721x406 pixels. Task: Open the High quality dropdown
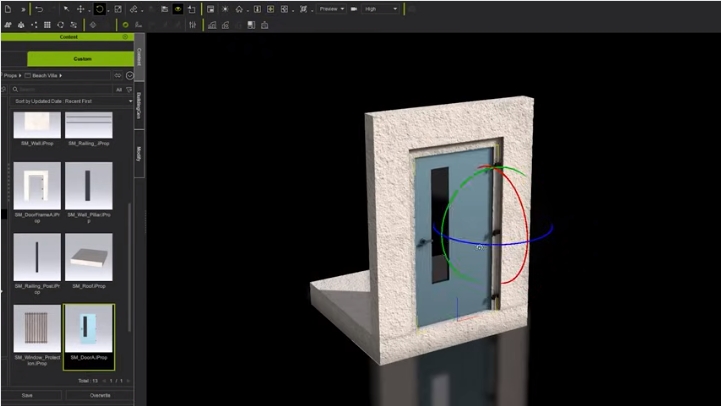[x=380, y=9]
